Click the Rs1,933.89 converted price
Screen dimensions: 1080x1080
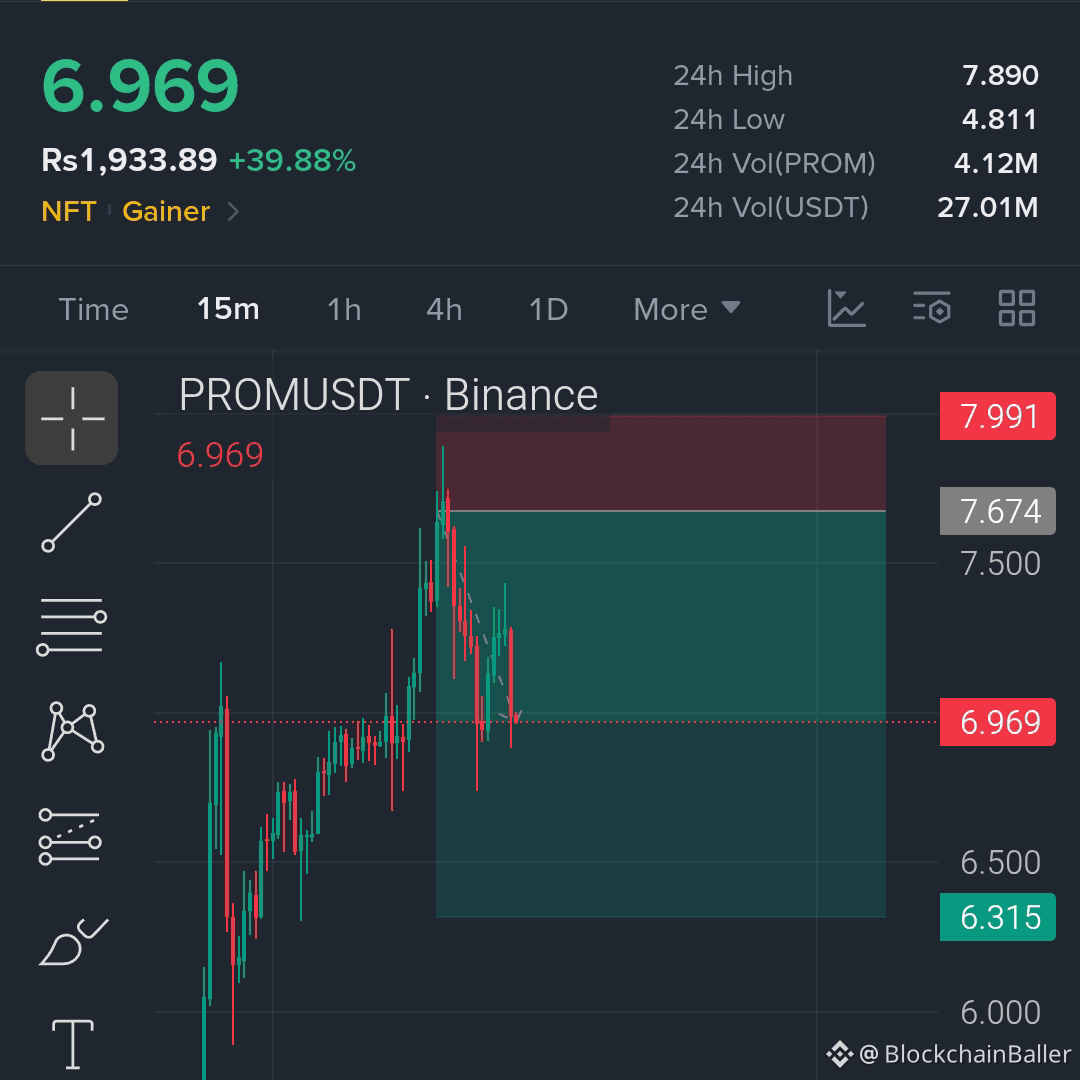[x=129, y=160]
